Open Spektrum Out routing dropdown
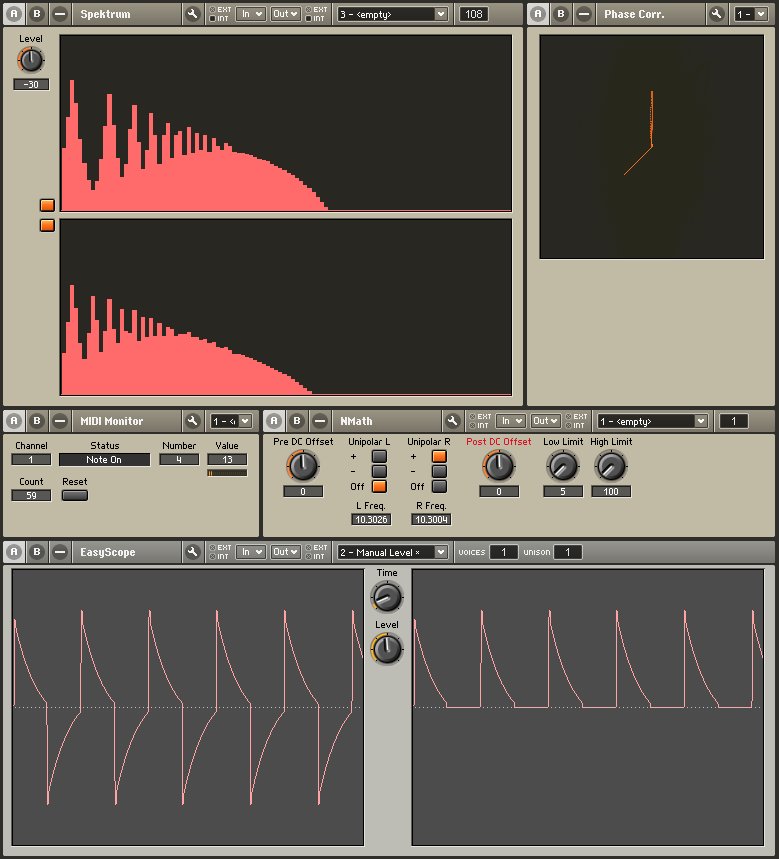Image resolution: width=779 pixels, height=859 pixels. [x=285, y=14]
